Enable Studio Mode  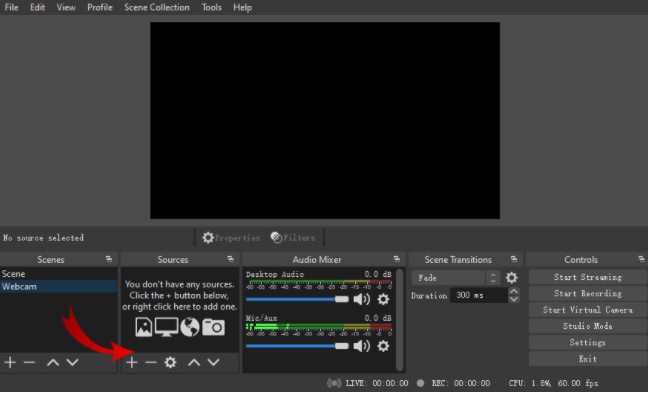pyautogui.click(x=588, y=326)
